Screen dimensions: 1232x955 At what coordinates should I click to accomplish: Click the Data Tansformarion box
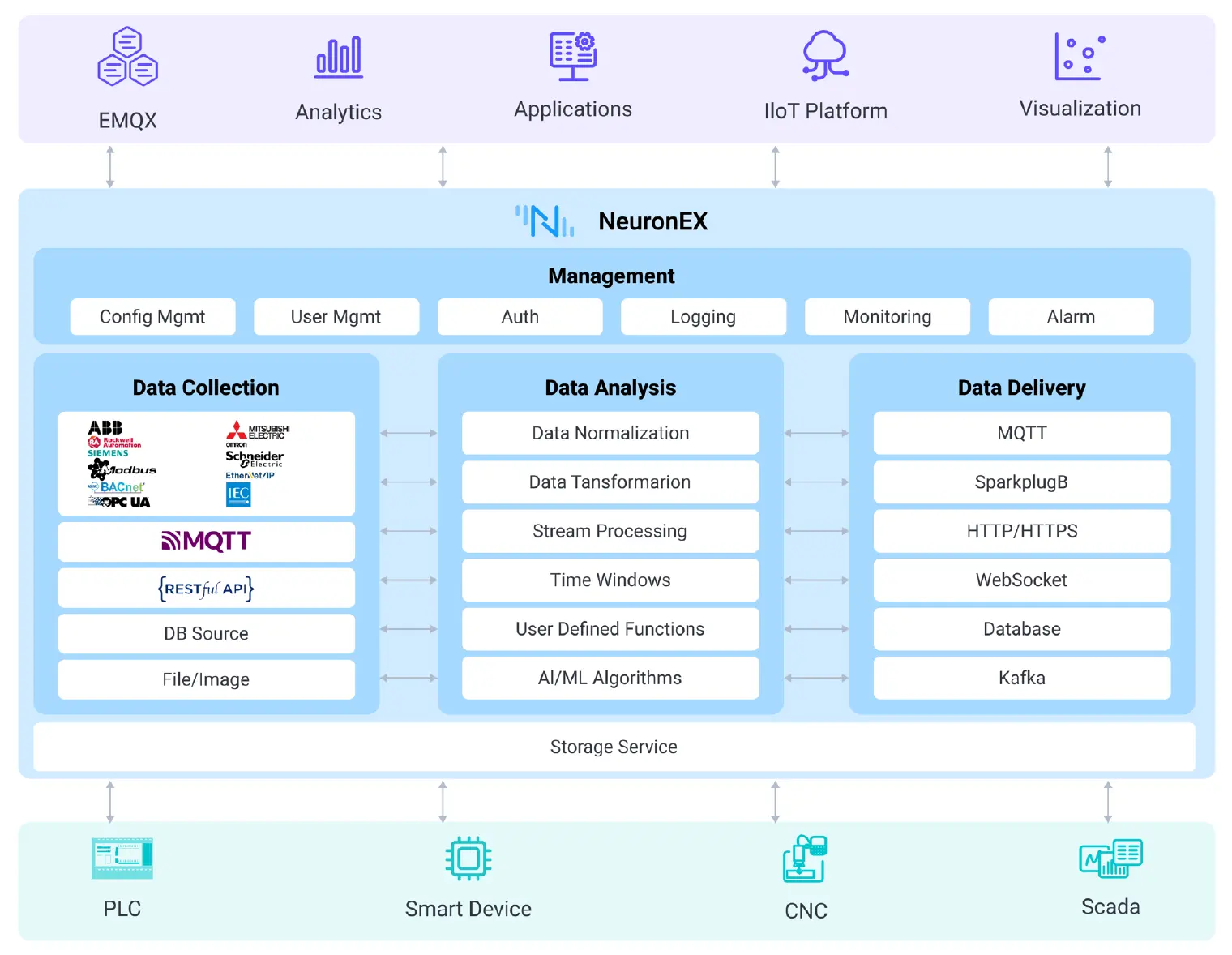point(610,482)
